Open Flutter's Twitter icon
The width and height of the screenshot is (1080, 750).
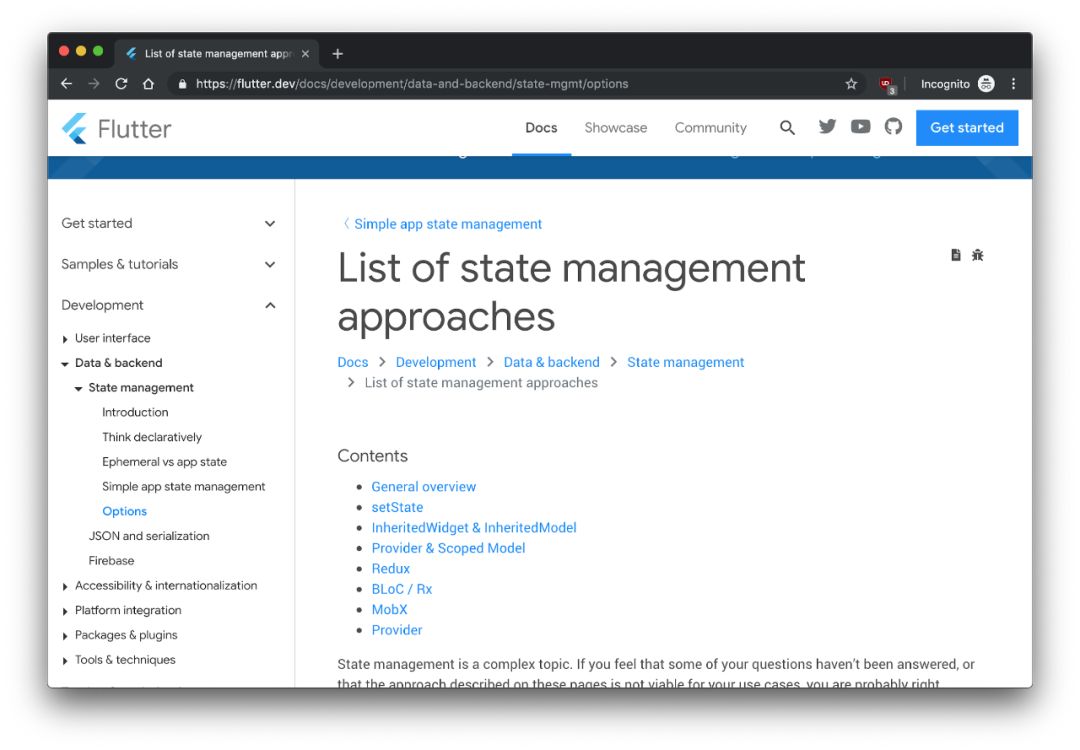click(827, 127)
